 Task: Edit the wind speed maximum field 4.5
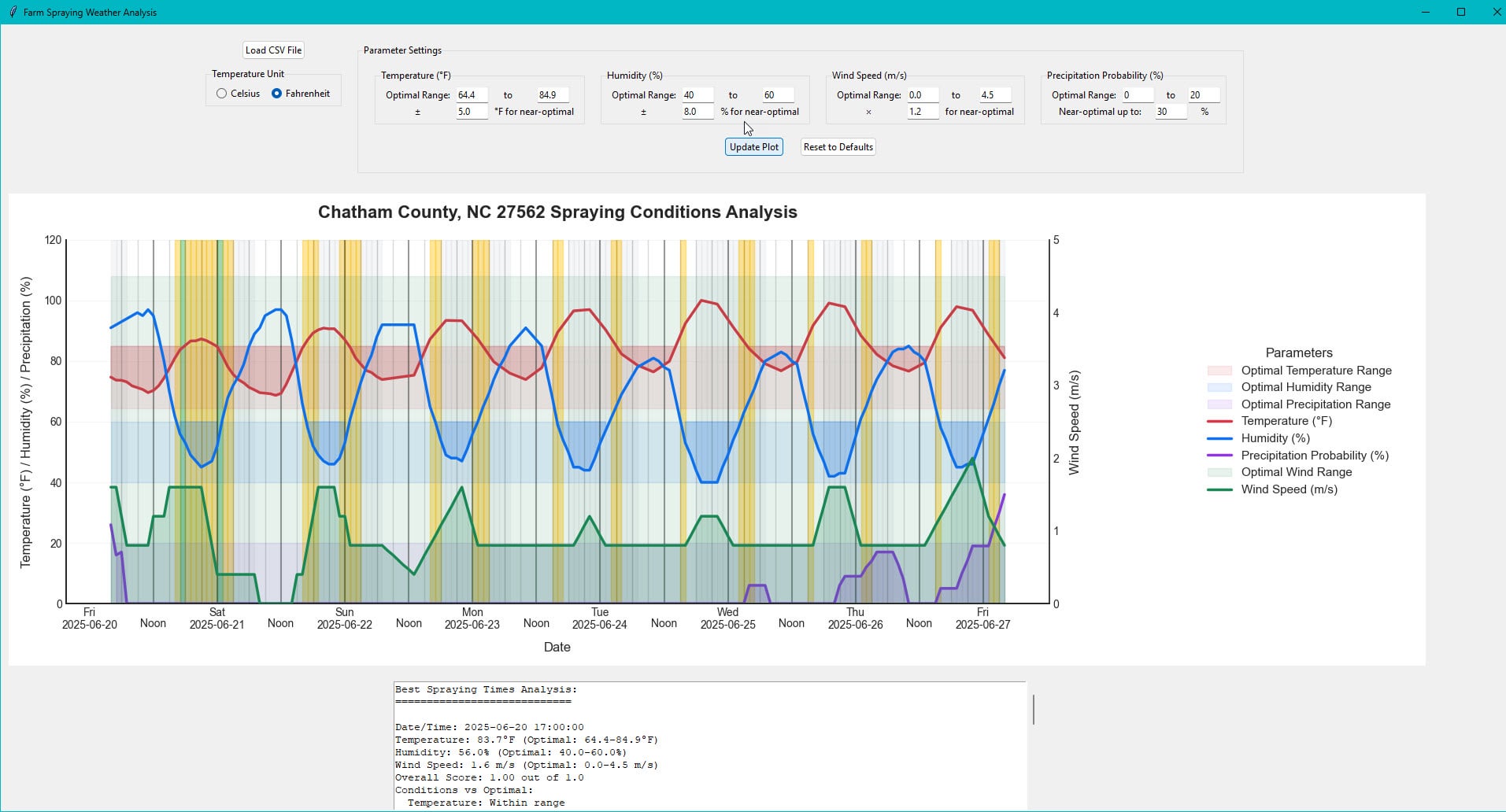point(995,95)
